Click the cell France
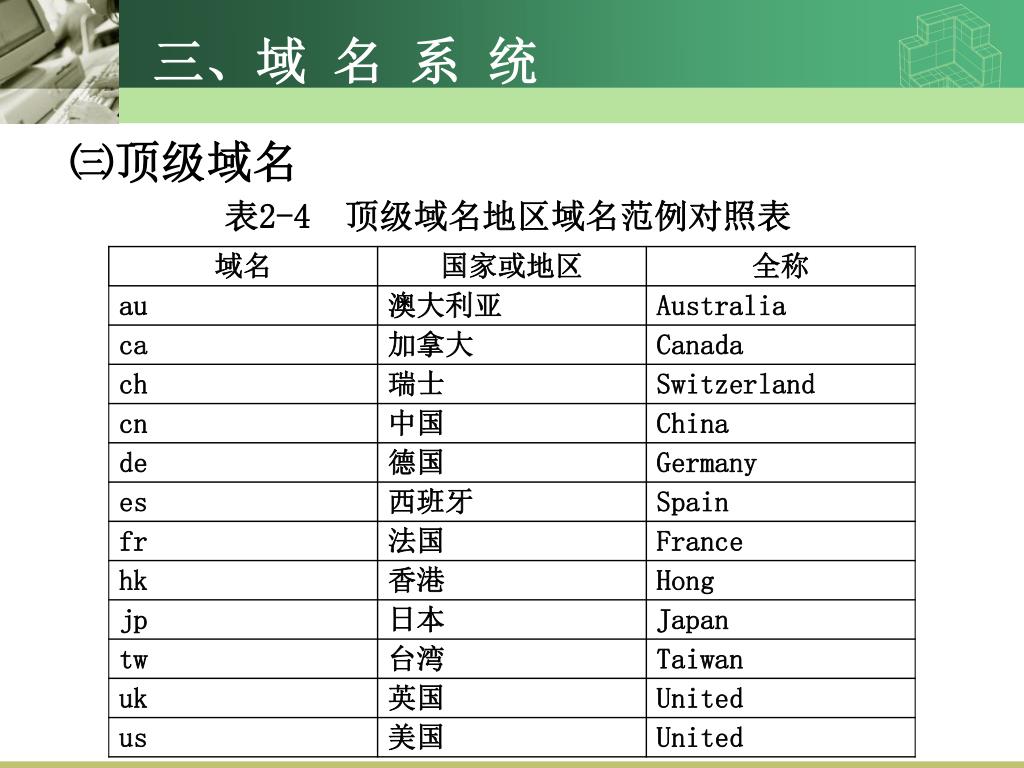The height and width of the screenshot is (768, 1024). pos(780,541)
